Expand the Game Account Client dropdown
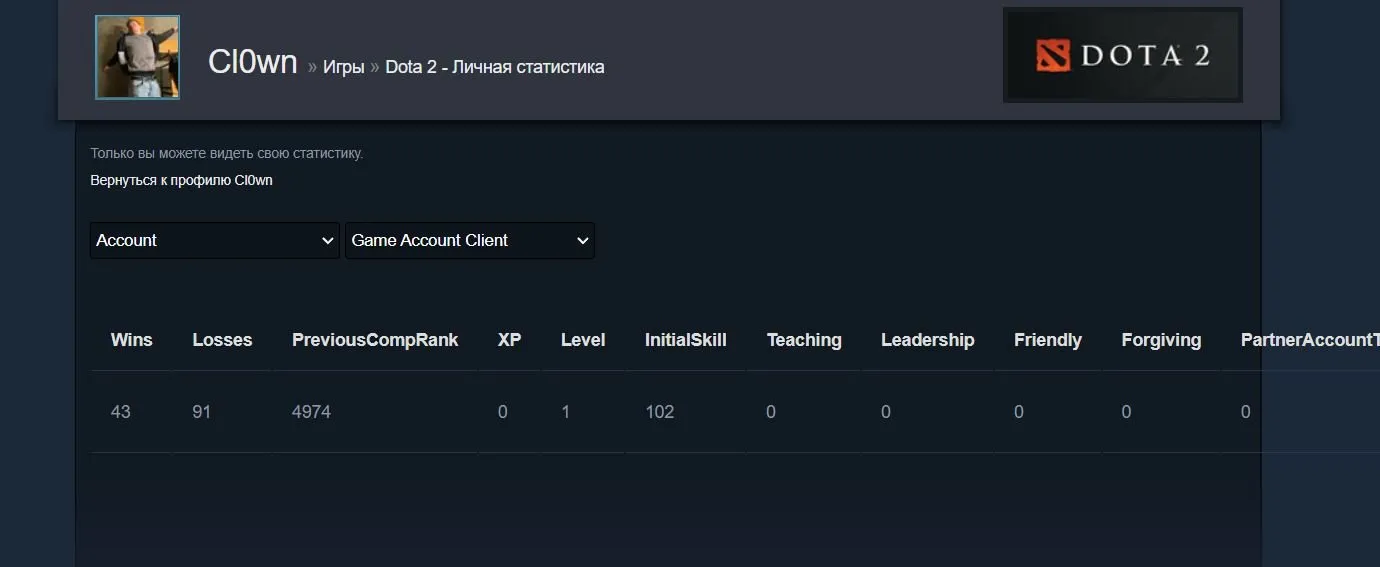The width and height of the screenshot is (1380, 567). (470, 240)
